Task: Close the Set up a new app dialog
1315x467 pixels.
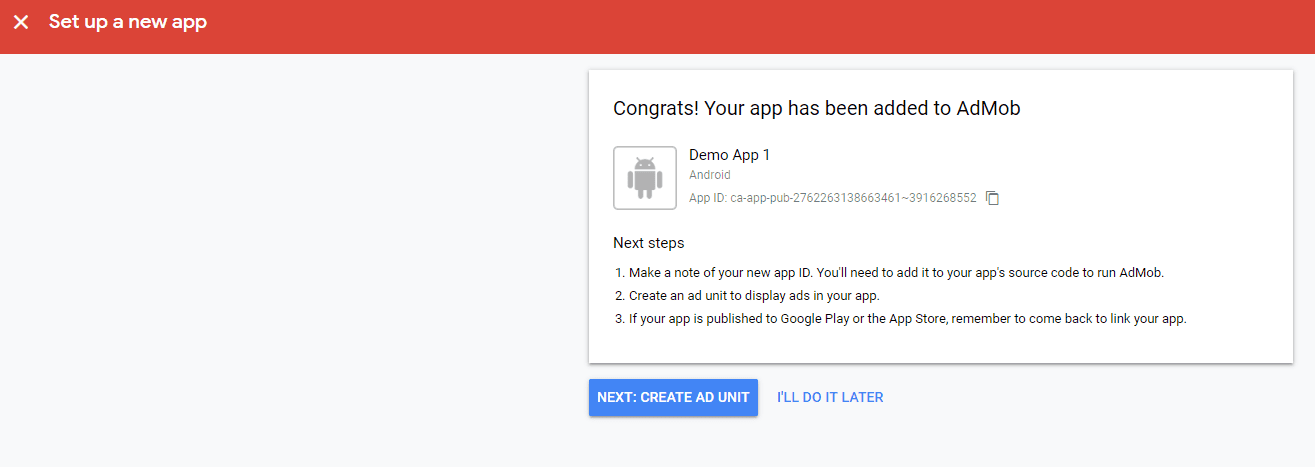Action: tap(21, 22)
